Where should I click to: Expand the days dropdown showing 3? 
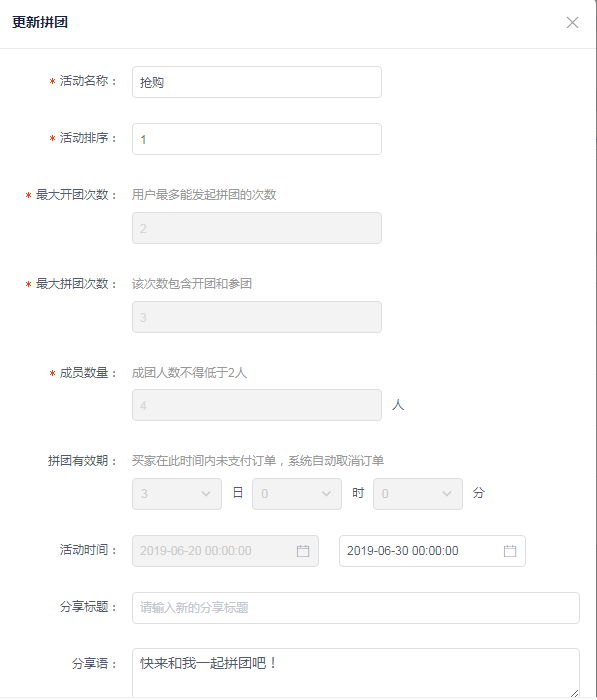click(177, 494)
